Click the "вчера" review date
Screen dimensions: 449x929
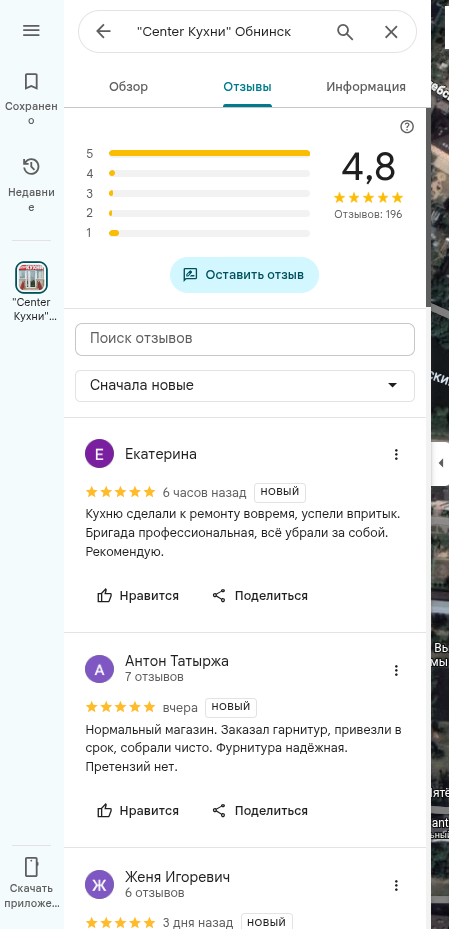180,708
